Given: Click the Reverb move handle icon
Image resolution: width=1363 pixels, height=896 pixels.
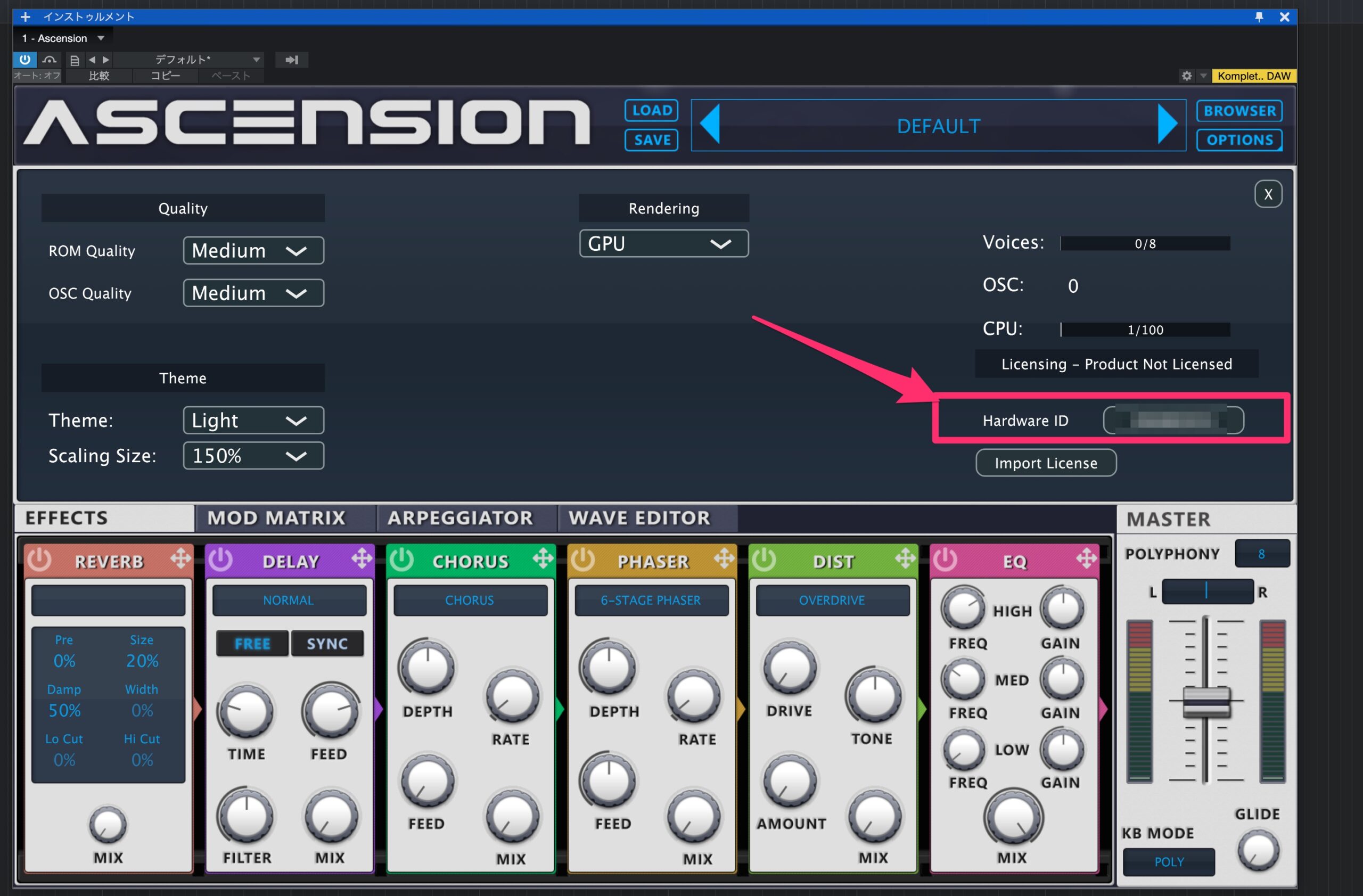Looking at the screenshot, I should [180, 559].
